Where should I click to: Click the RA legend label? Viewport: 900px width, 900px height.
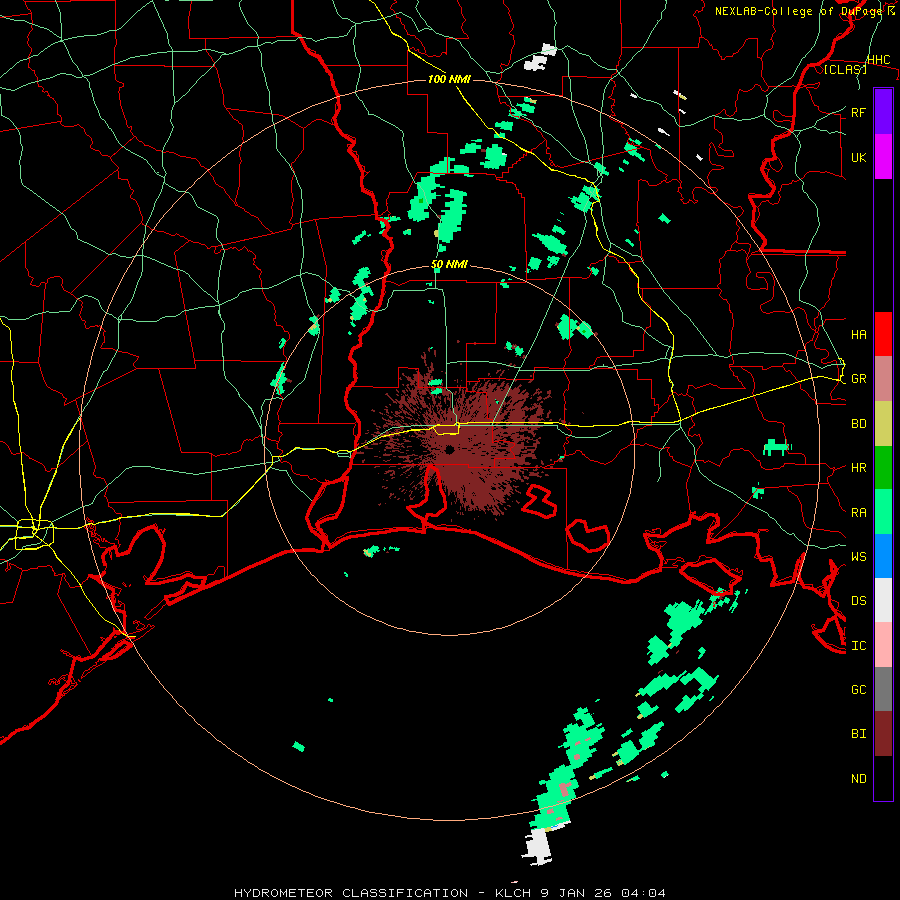[x=858, y=513]
